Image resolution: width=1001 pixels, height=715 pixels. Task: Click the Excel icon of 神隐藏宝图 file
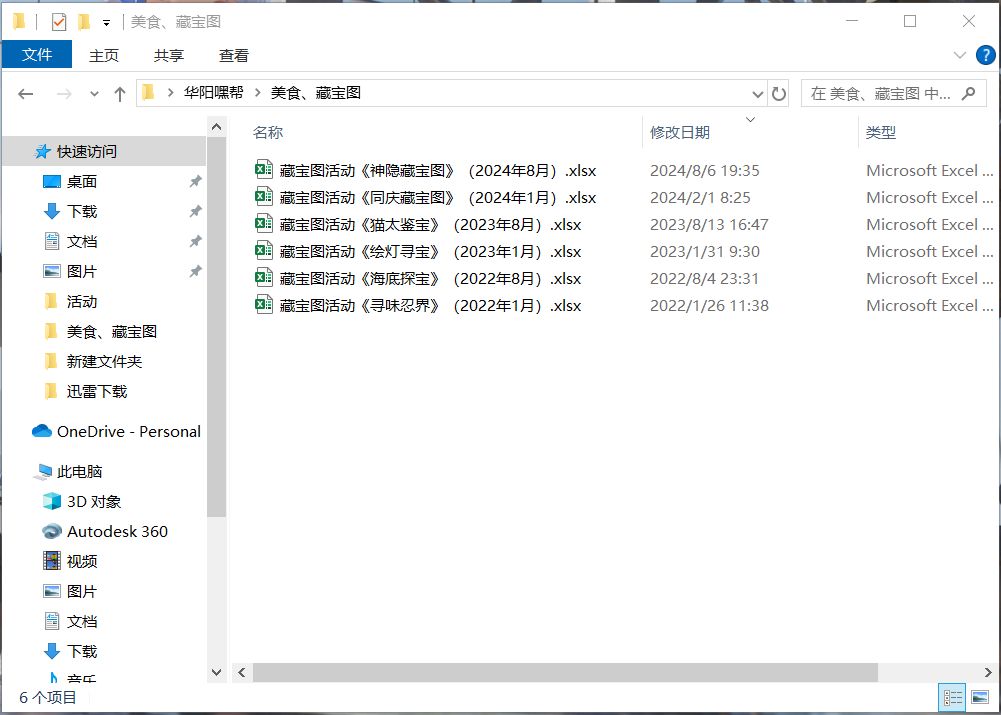click(264, 169)
